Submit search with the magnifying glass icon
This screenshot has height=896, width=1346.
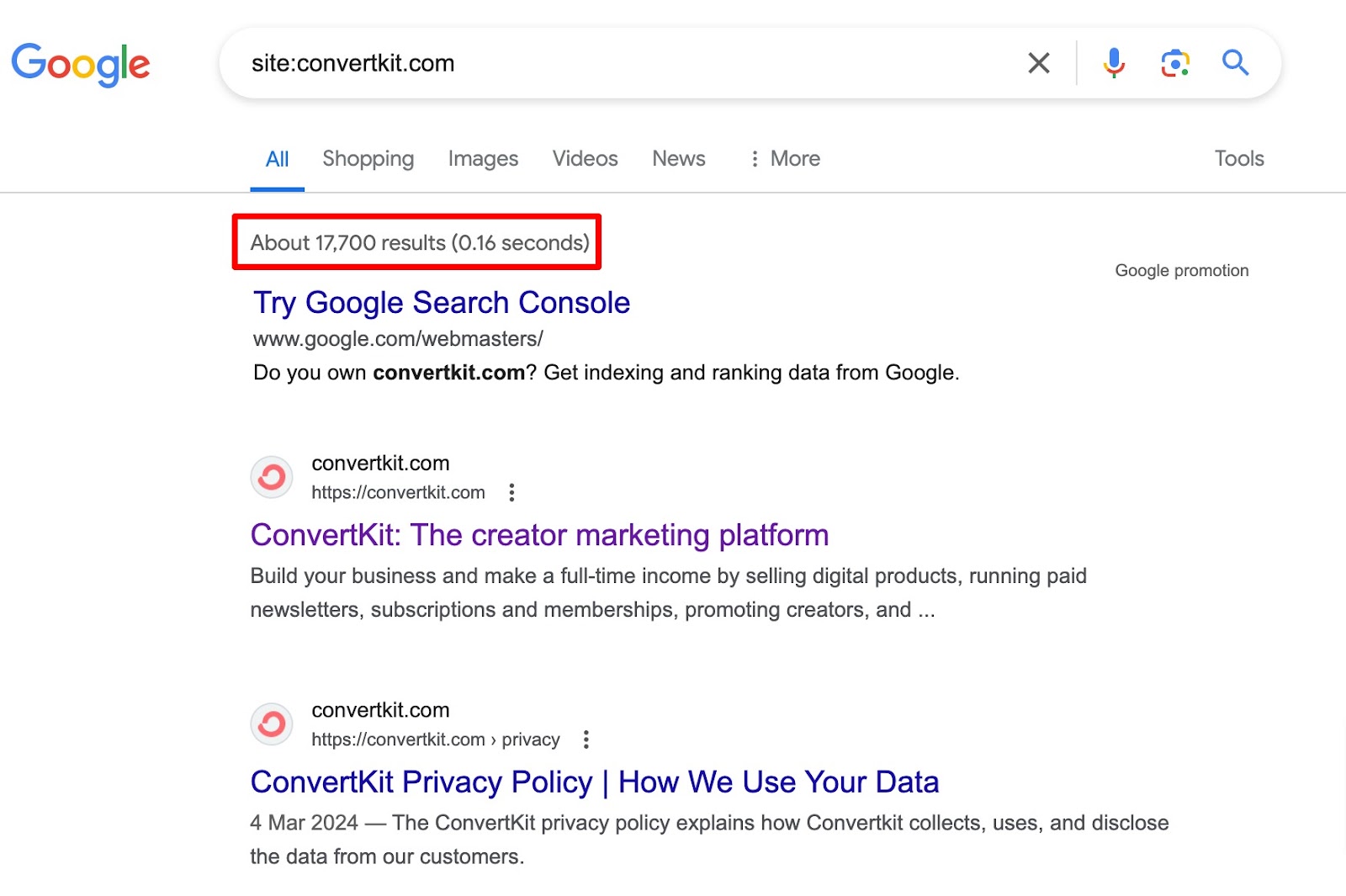1235,62
